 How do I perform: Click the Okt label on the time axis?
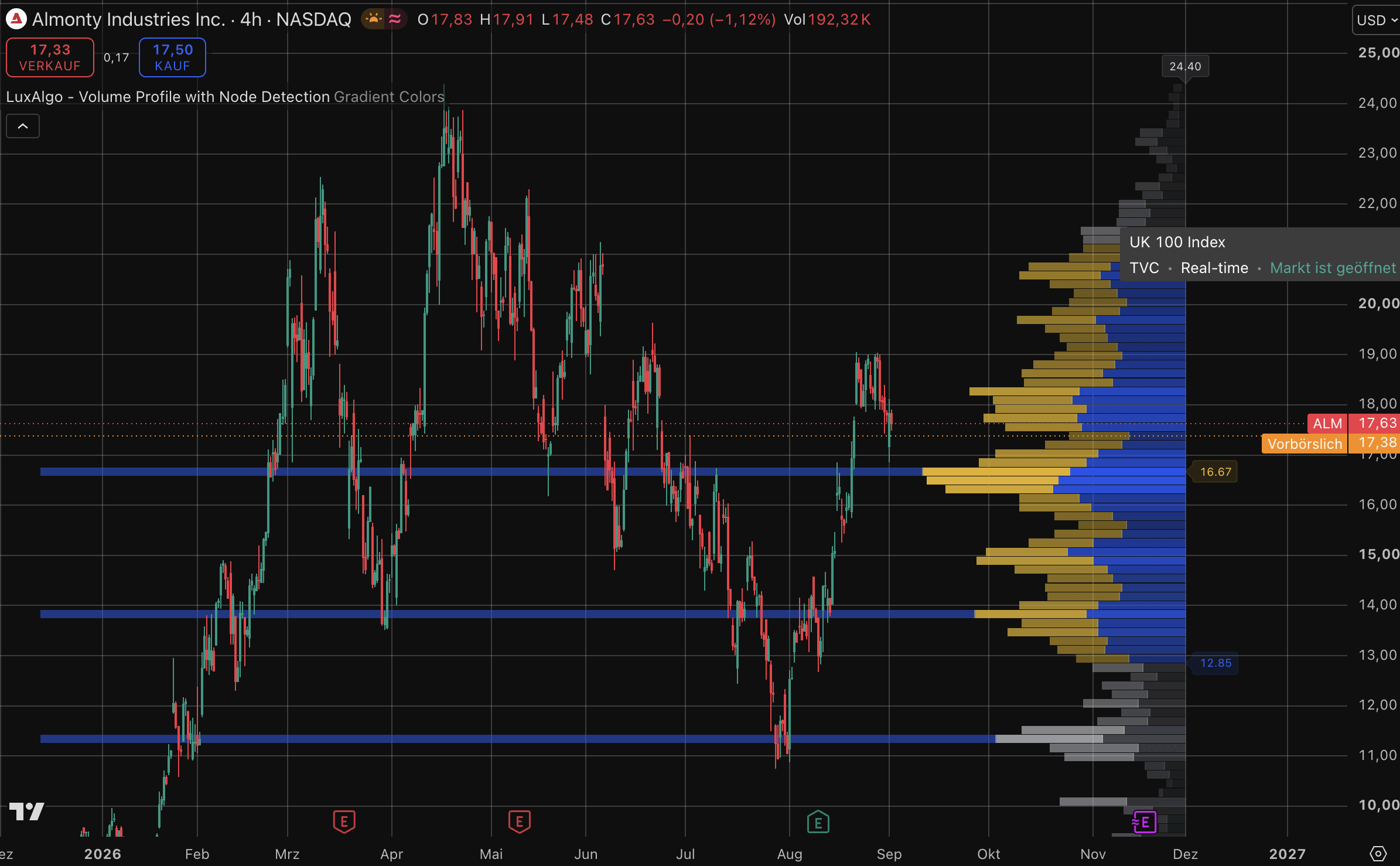pyautogui.click(x=989, y=854)
